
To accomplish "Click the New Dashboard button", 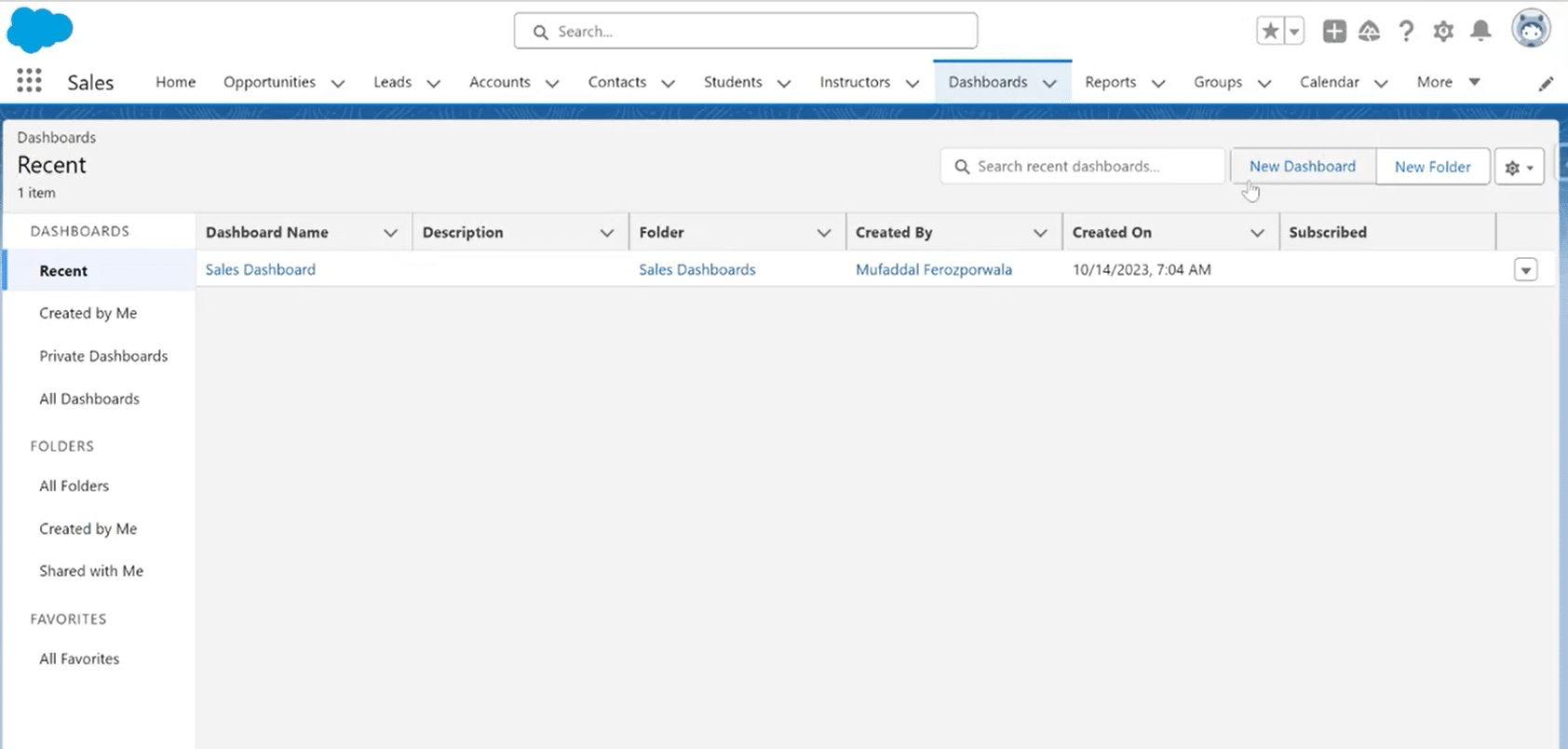I will point(1303,166).
